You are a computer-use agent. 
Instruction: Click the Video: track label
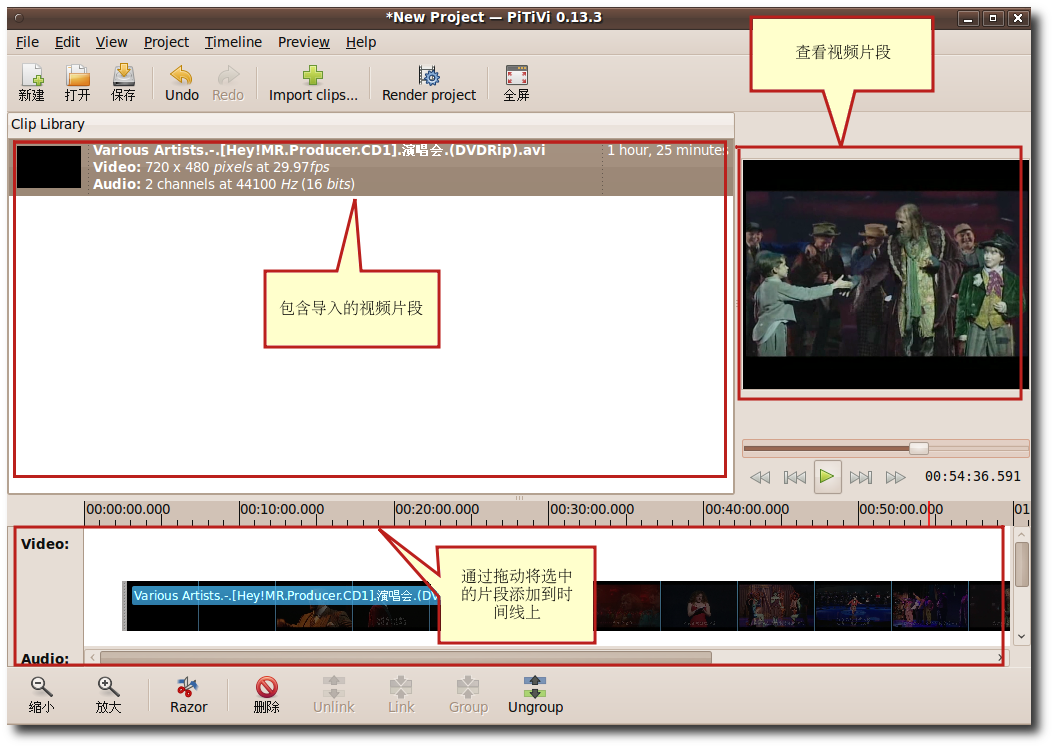coord(45,544)
